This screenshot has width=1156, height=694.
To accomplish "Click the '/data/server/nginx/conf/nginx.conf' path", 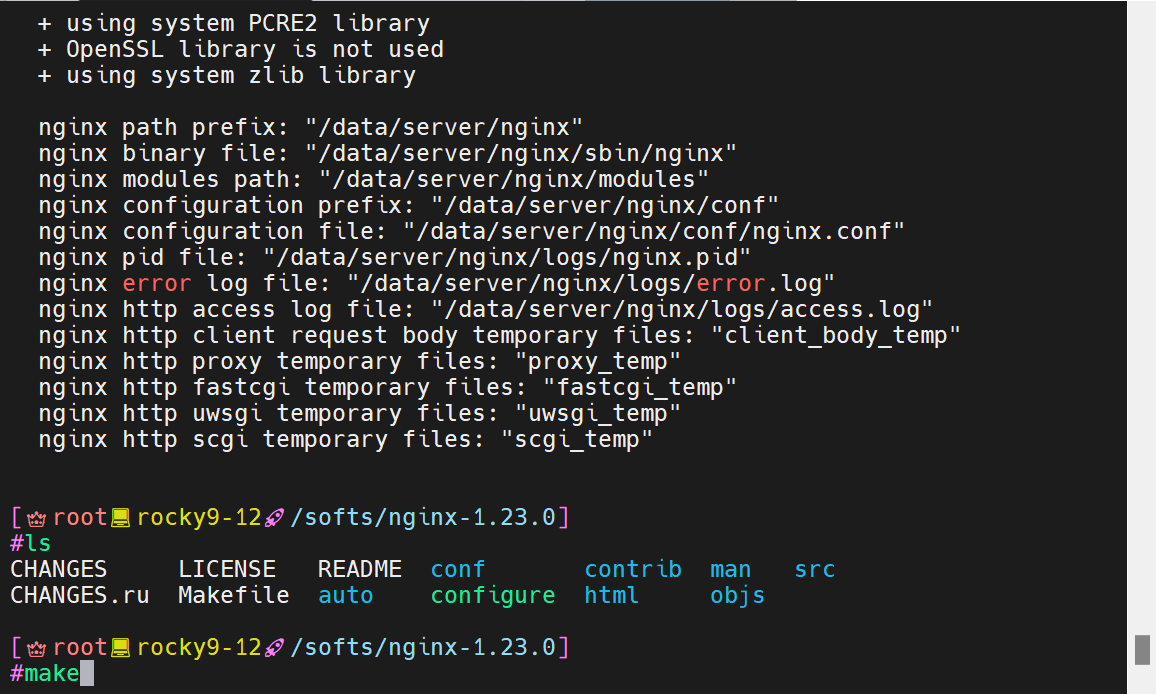I will click(653, 232).
